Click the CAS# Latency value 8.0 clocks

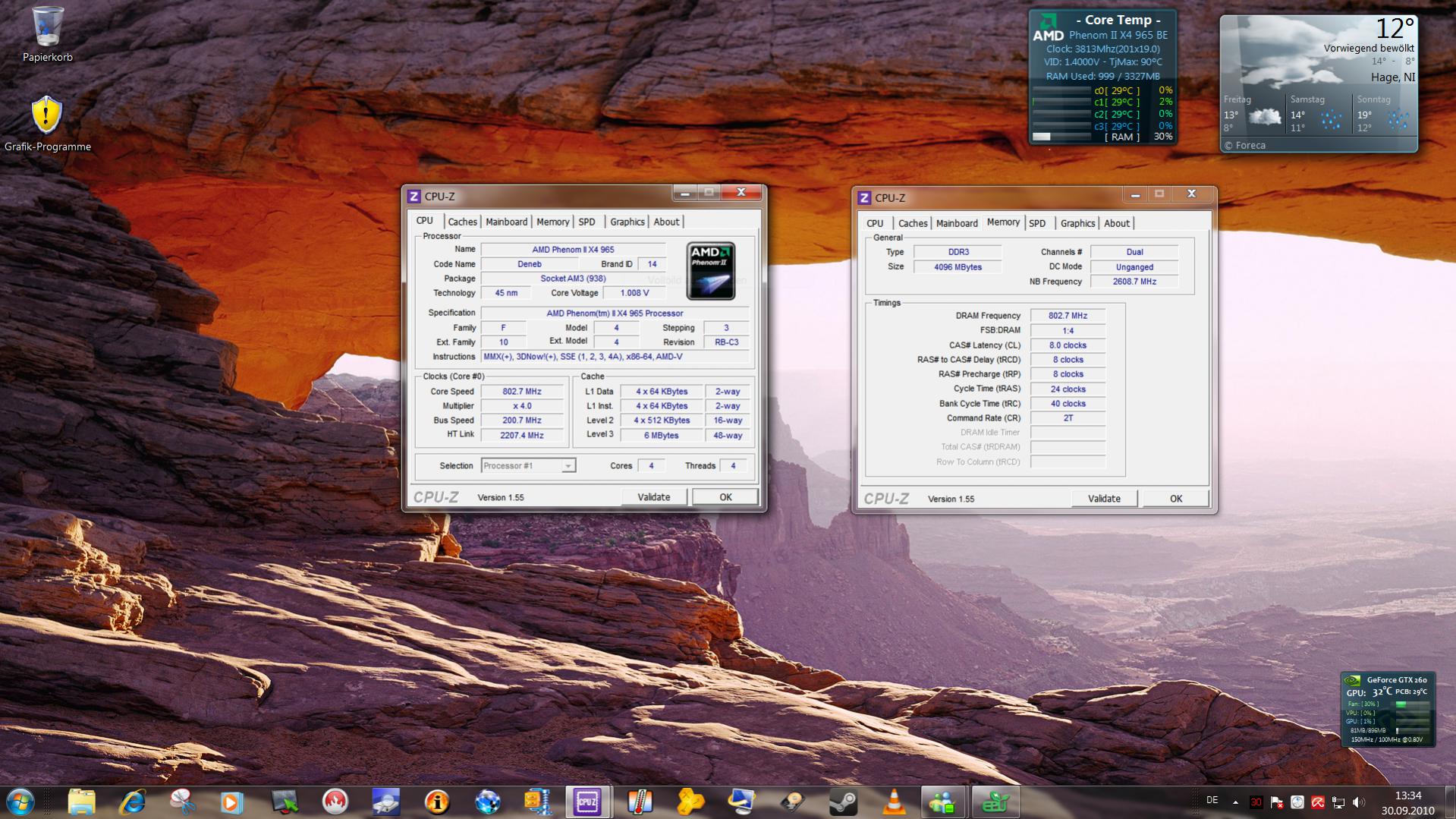[1068, 345]
